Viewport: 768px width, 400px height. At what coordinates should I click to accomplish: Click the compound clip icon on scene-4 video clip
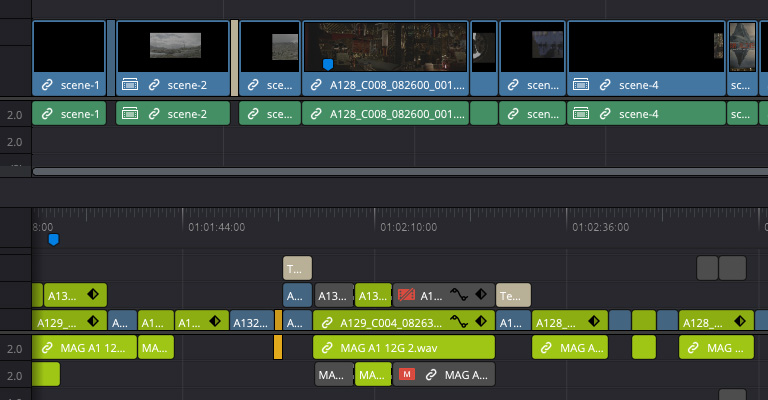click(x=581, y=85)
